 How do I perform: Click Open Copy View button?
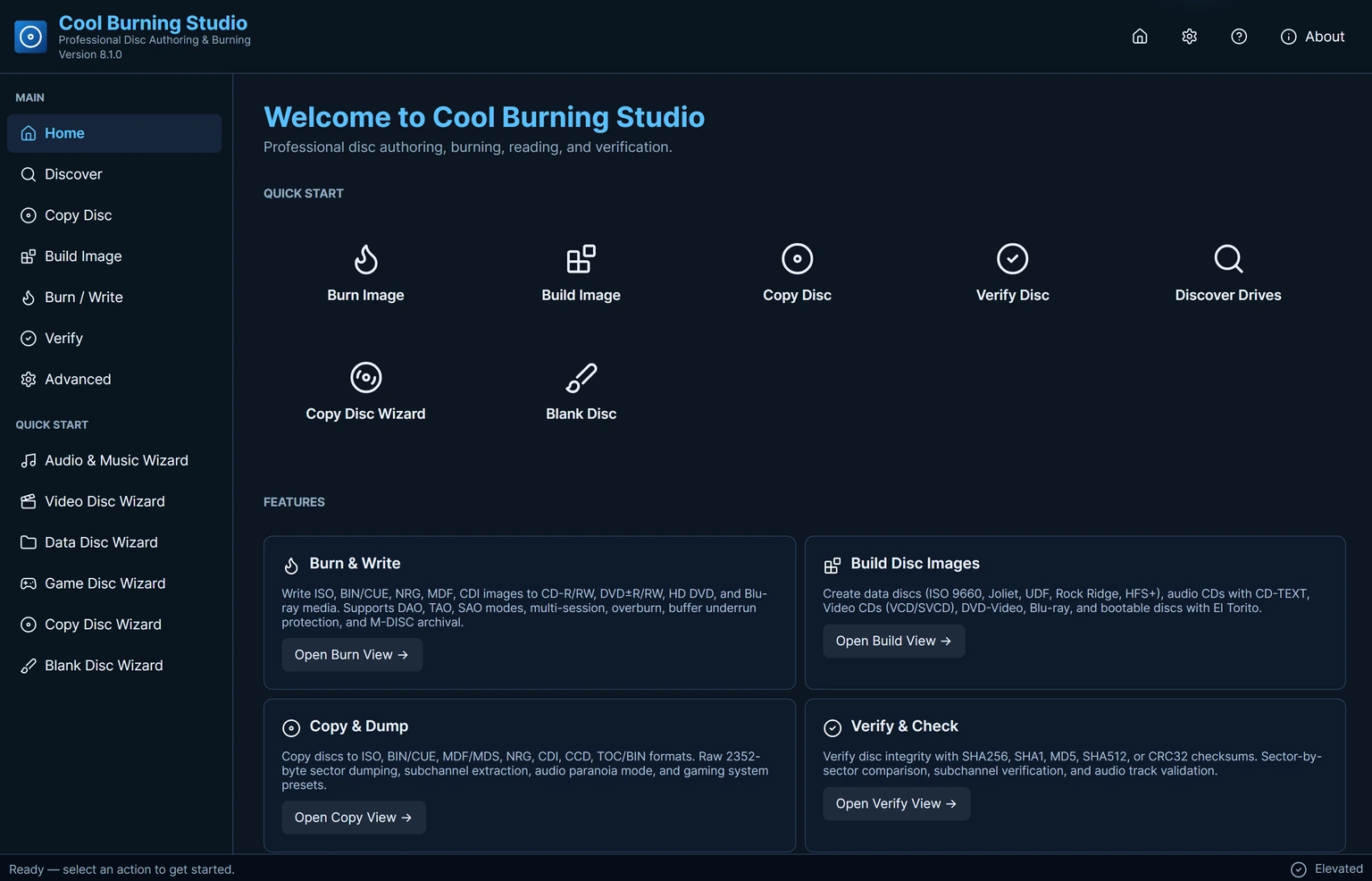[354, 818]
